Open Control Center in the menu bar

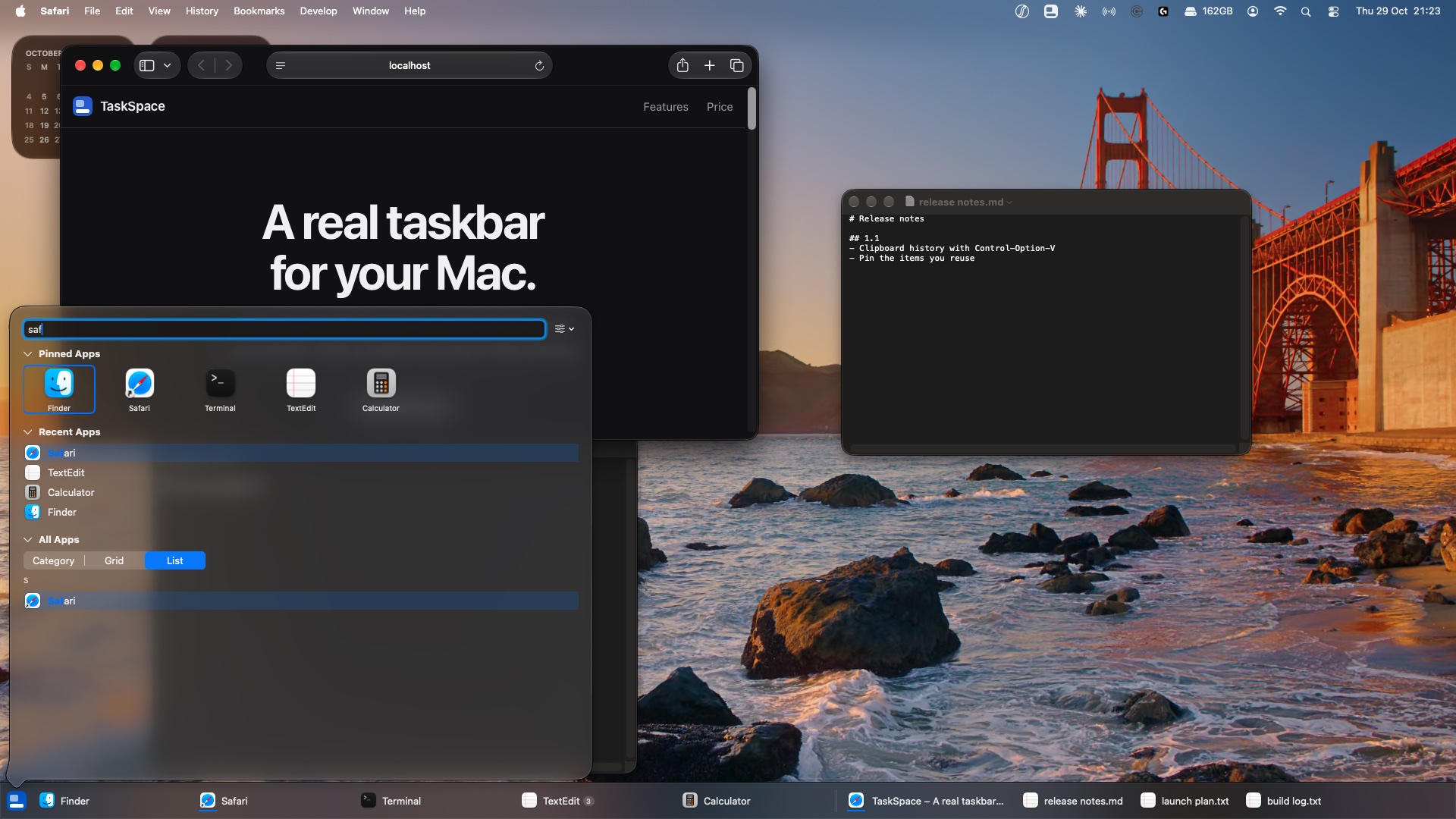[x=1333, y=11]
